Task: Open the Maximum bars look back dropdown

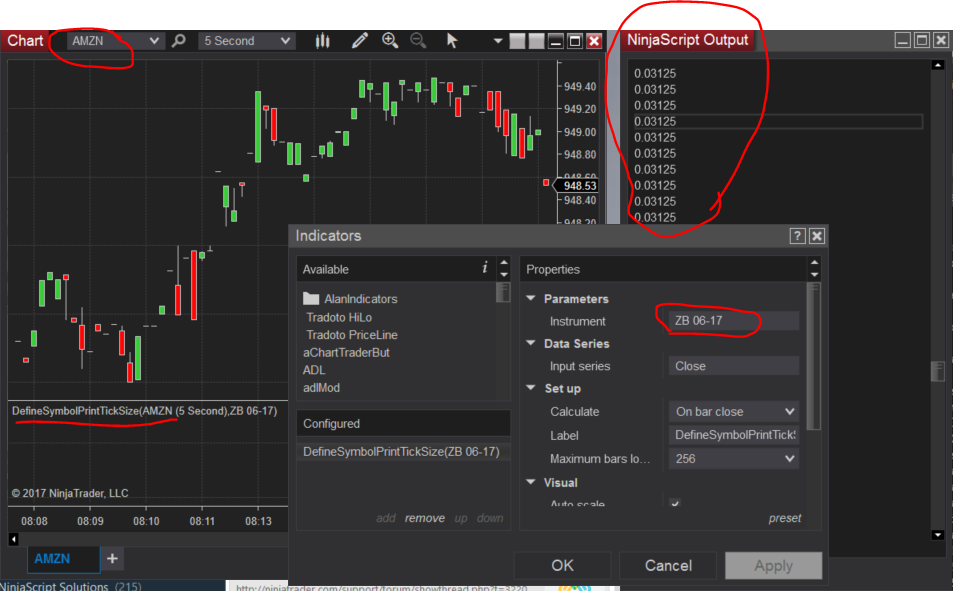Action: [x=733, y=458]
